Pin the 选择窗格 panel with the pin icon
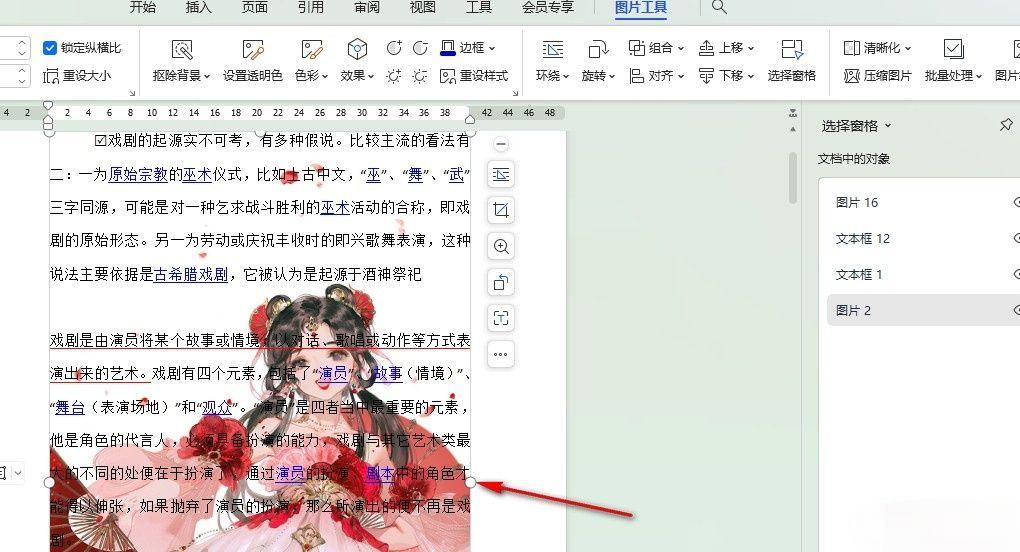 pyautogui.click(x=1006, y=125)
